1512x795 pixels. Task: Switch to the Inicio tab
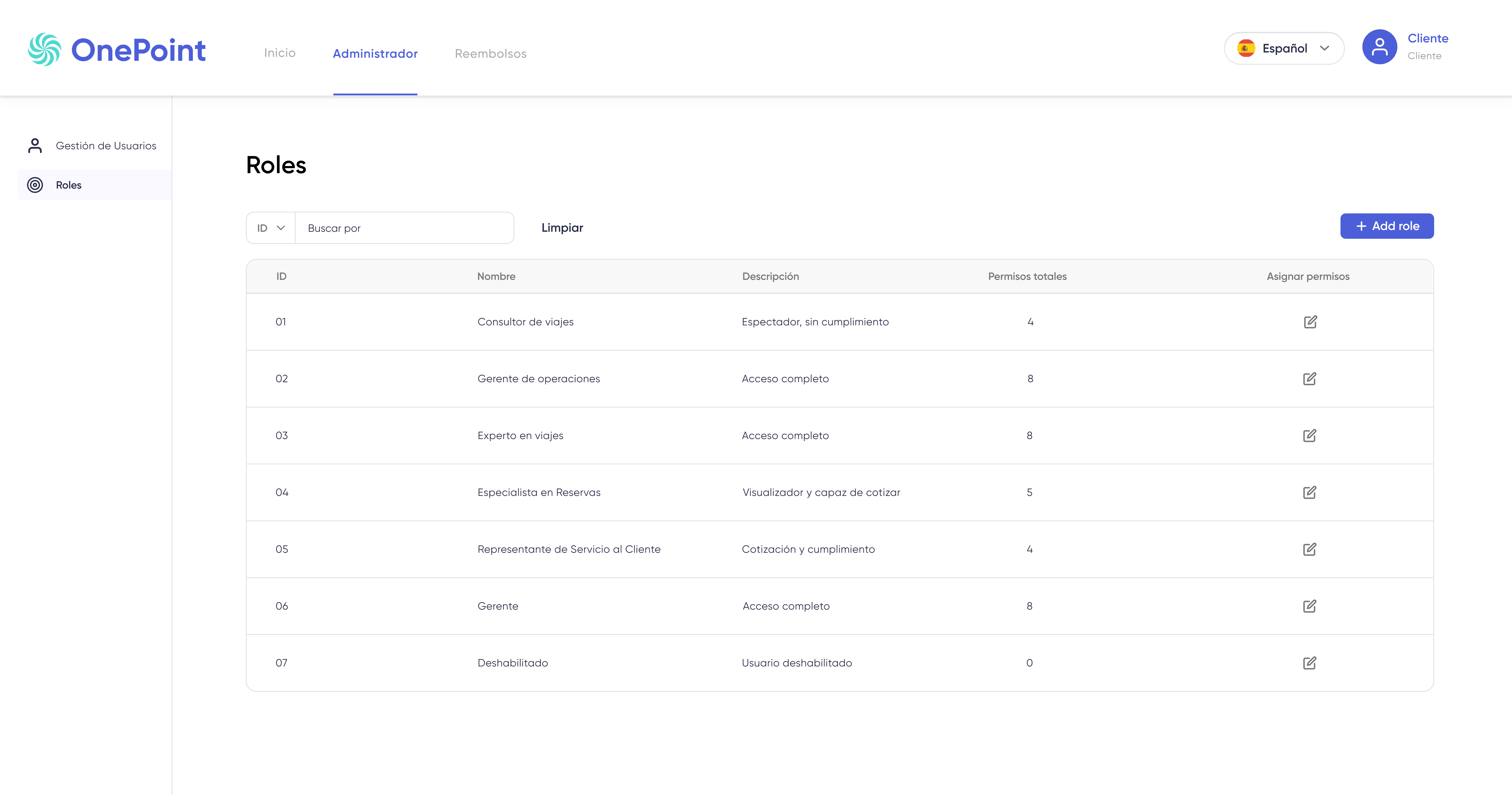point(280,53)
